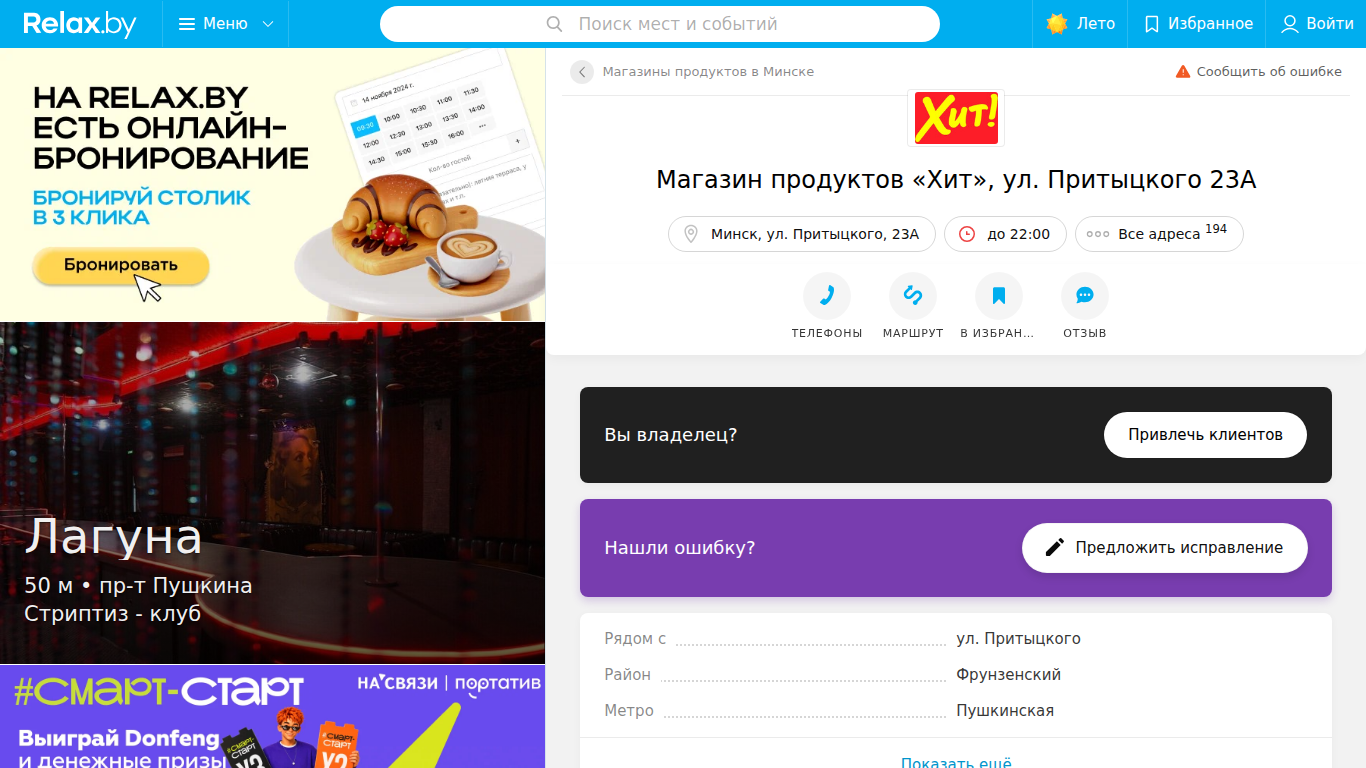This screenshot has height=768, width=1366.
Task: Click the Привлечь клиентов button
Action: (x=1205, y=435)
